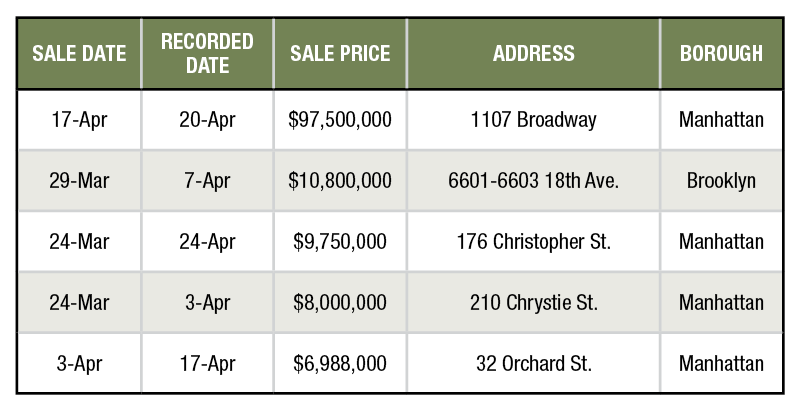Select the $10,800,000 sale price cell
This screenshot has width=800, height=408.
(340, 181)
